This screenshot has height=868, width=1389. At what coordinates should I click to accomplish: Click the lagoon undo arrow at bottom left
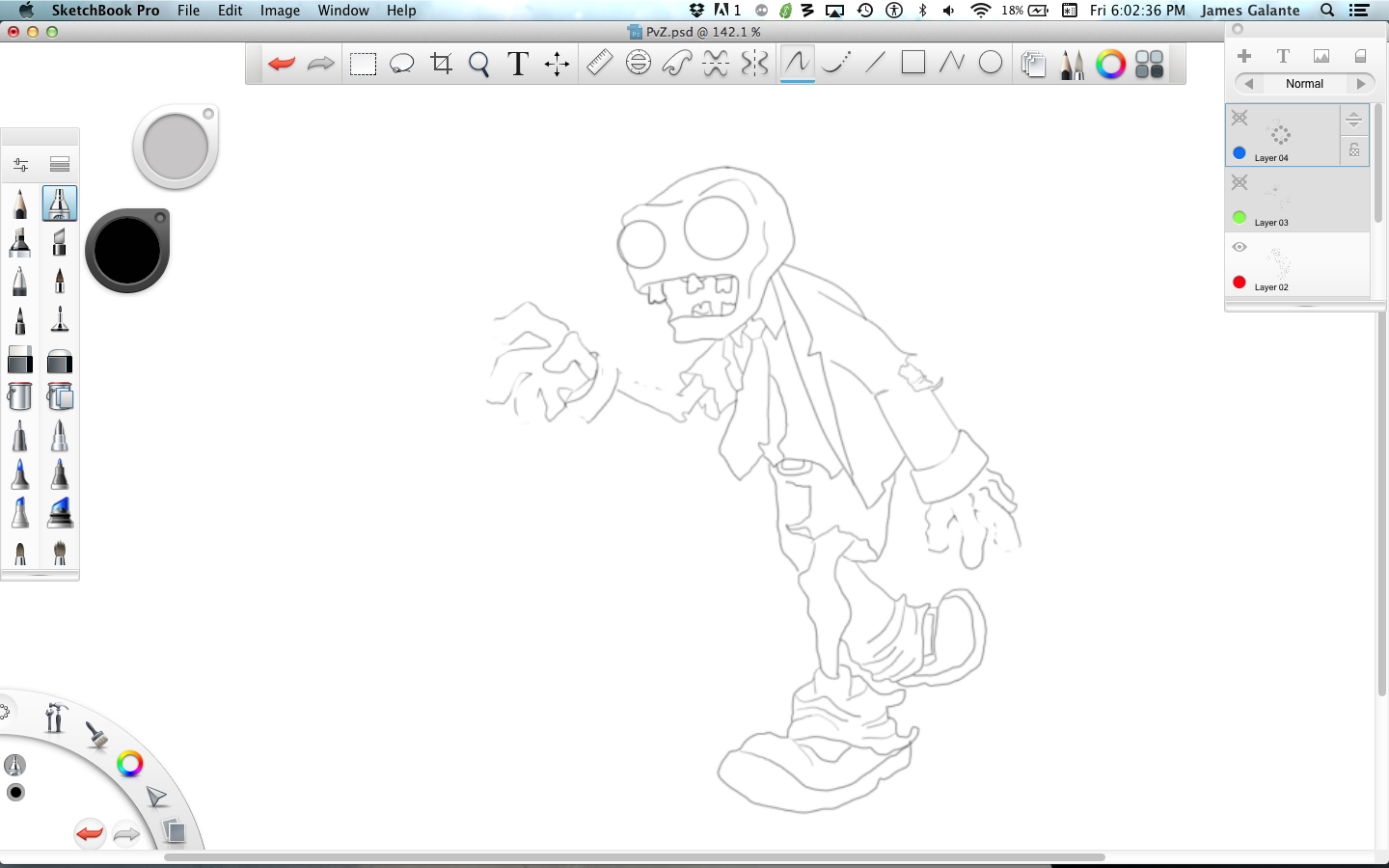(x=90, y=833)
